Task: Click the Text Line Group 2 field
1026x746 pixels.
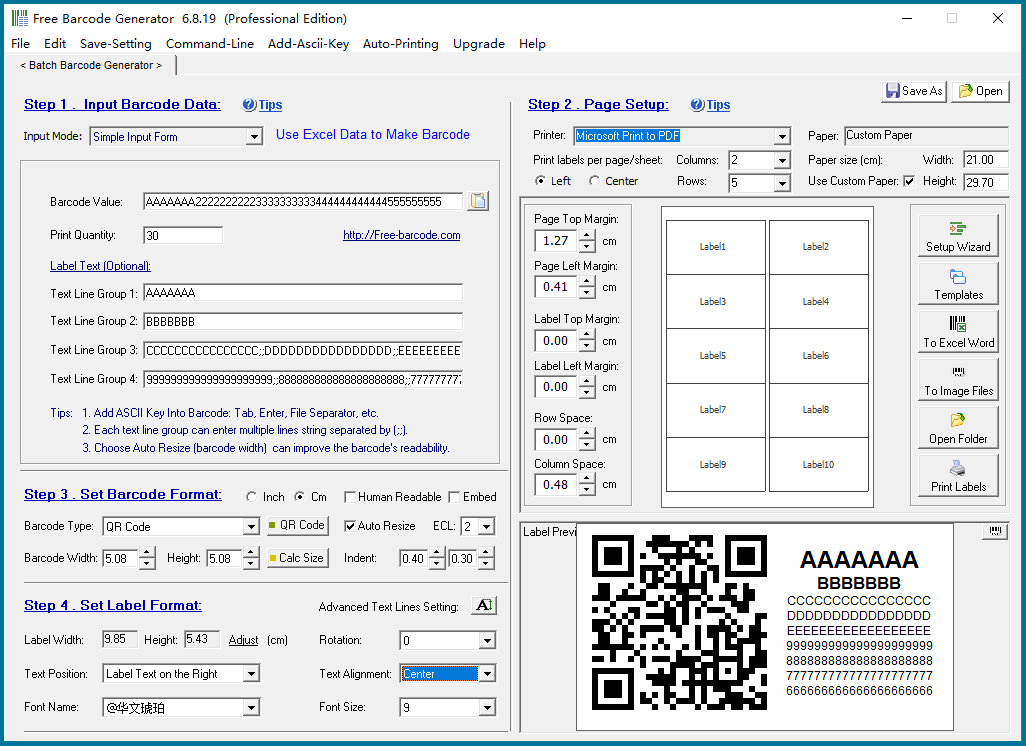Action: pyautogui.click(x=303, y=321)
